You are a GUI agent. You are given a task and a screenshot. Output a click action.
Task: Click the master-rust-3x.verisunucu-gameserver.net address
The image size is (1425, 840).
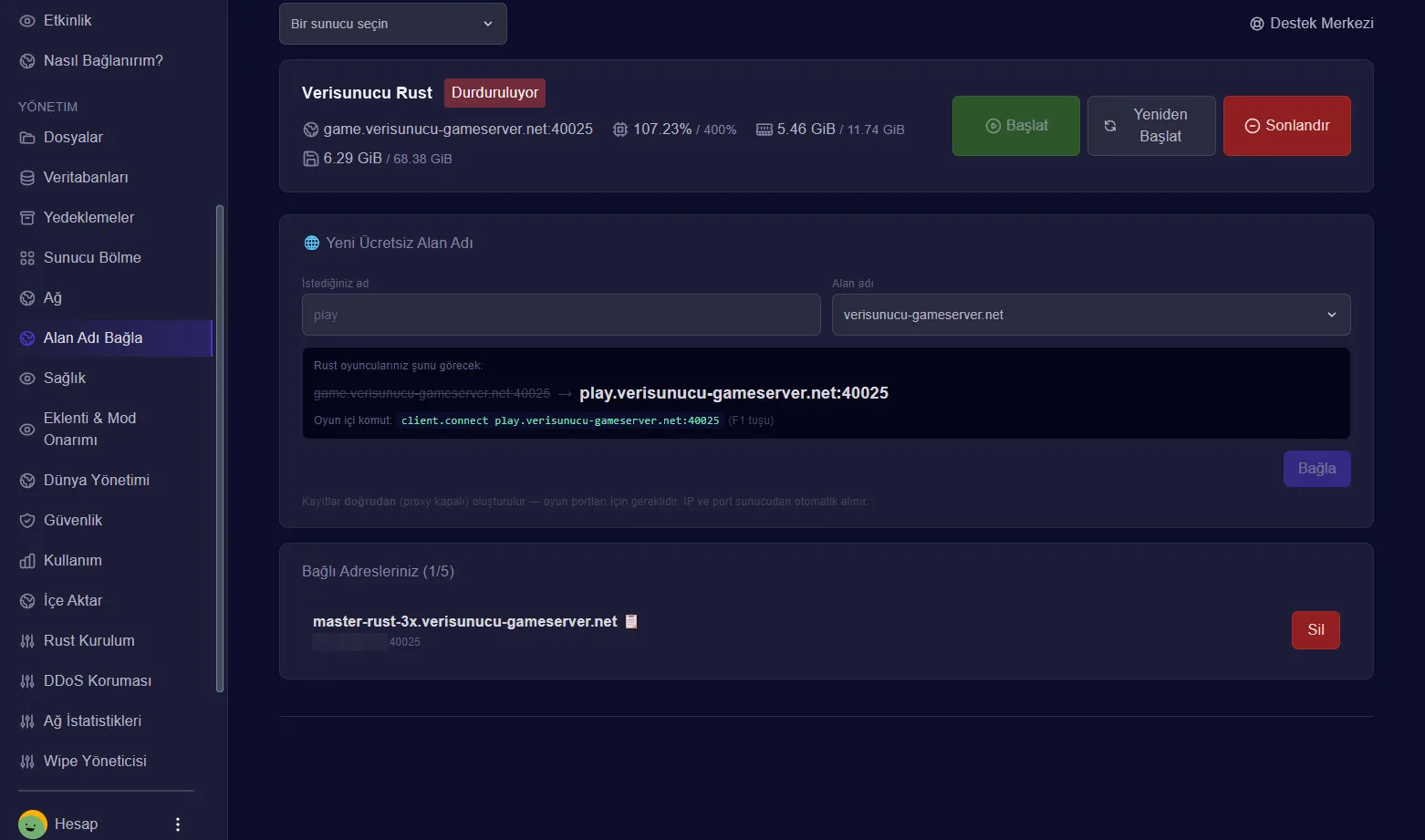[464, 621]
